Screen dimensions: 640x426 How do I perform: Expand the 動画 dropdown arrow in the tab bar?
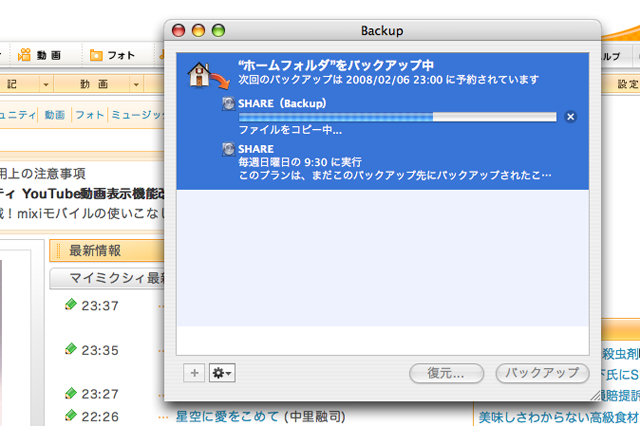tap(136, 84)
